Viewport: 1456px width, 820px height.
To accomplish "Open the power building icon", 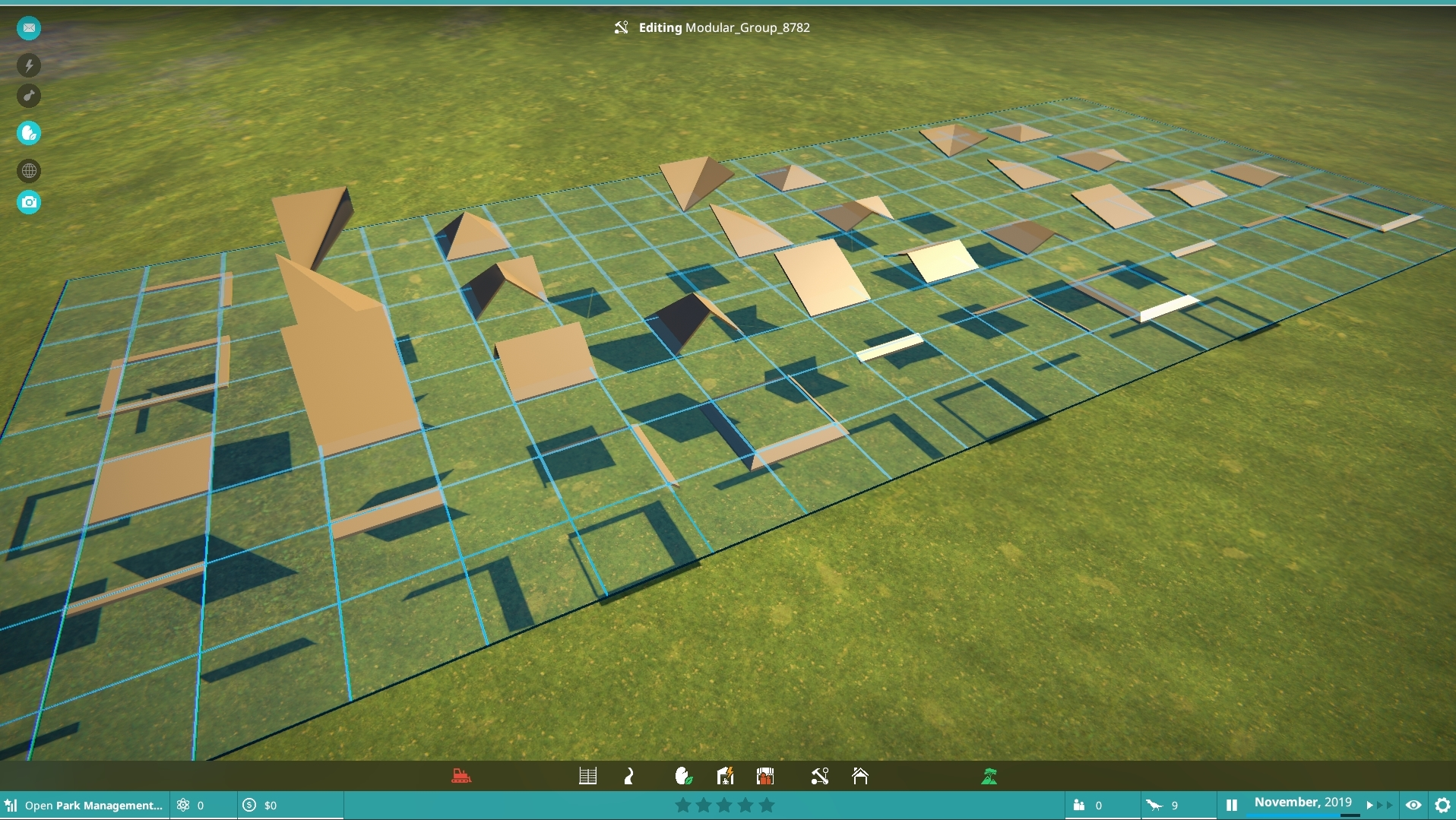I will click(x=725, y=776).
